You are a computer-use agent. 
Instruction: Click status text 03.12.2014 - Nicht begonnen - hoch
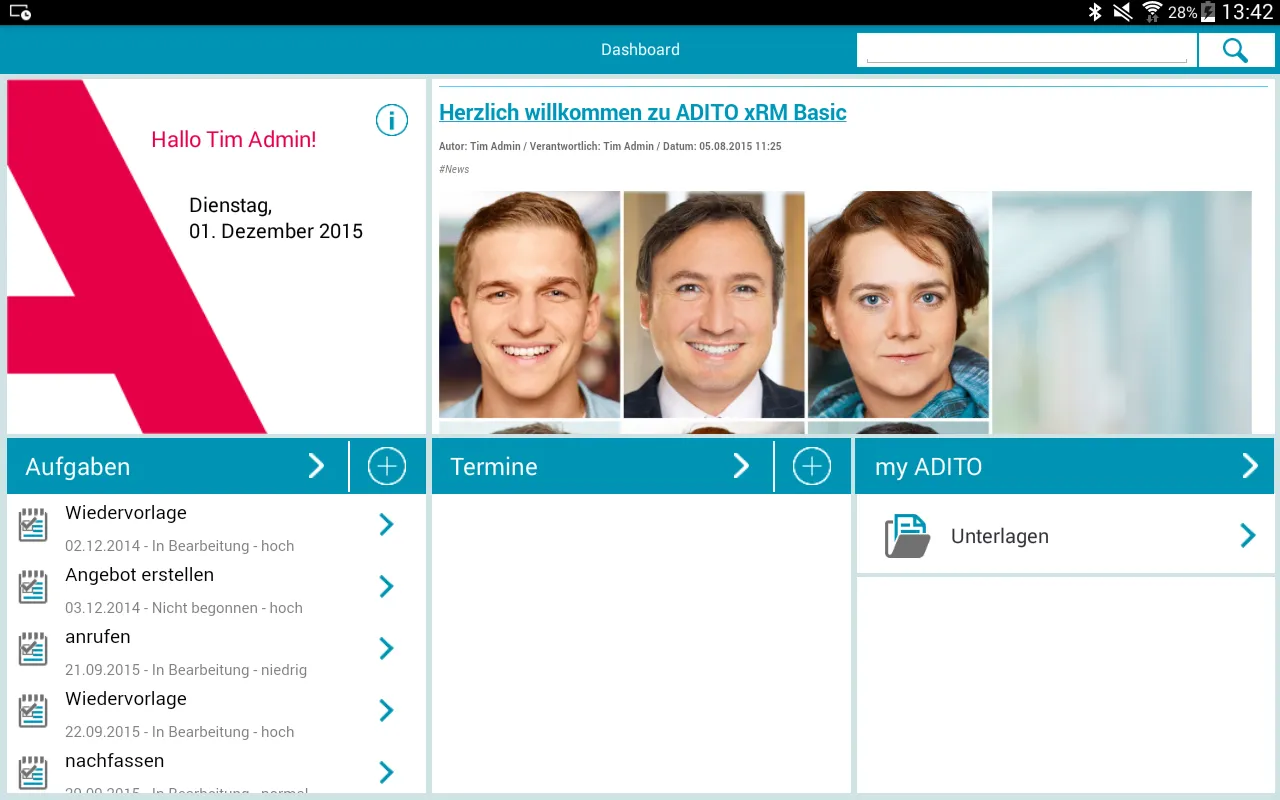click(x=184, y=608)
